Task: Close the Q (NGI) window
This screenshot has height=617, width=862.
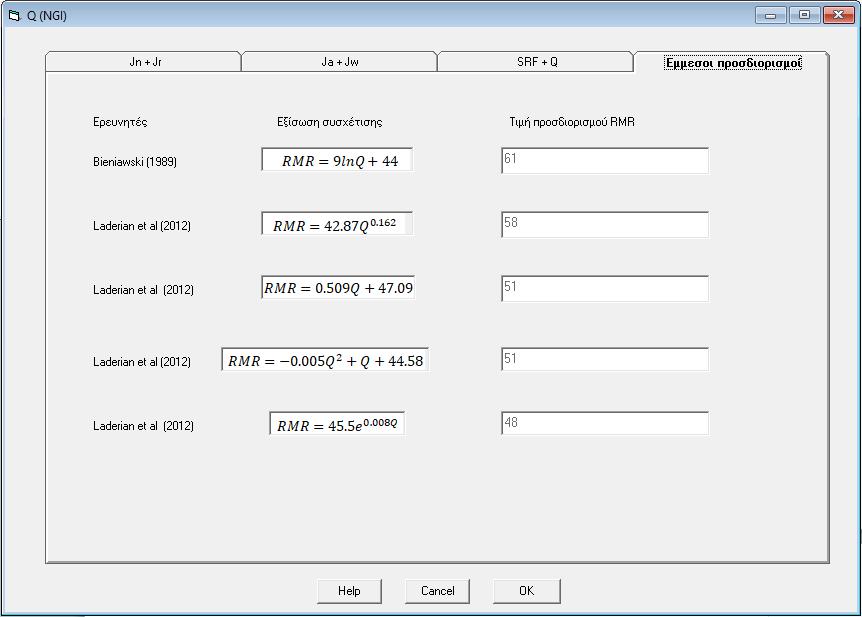Action: point(838,15)
